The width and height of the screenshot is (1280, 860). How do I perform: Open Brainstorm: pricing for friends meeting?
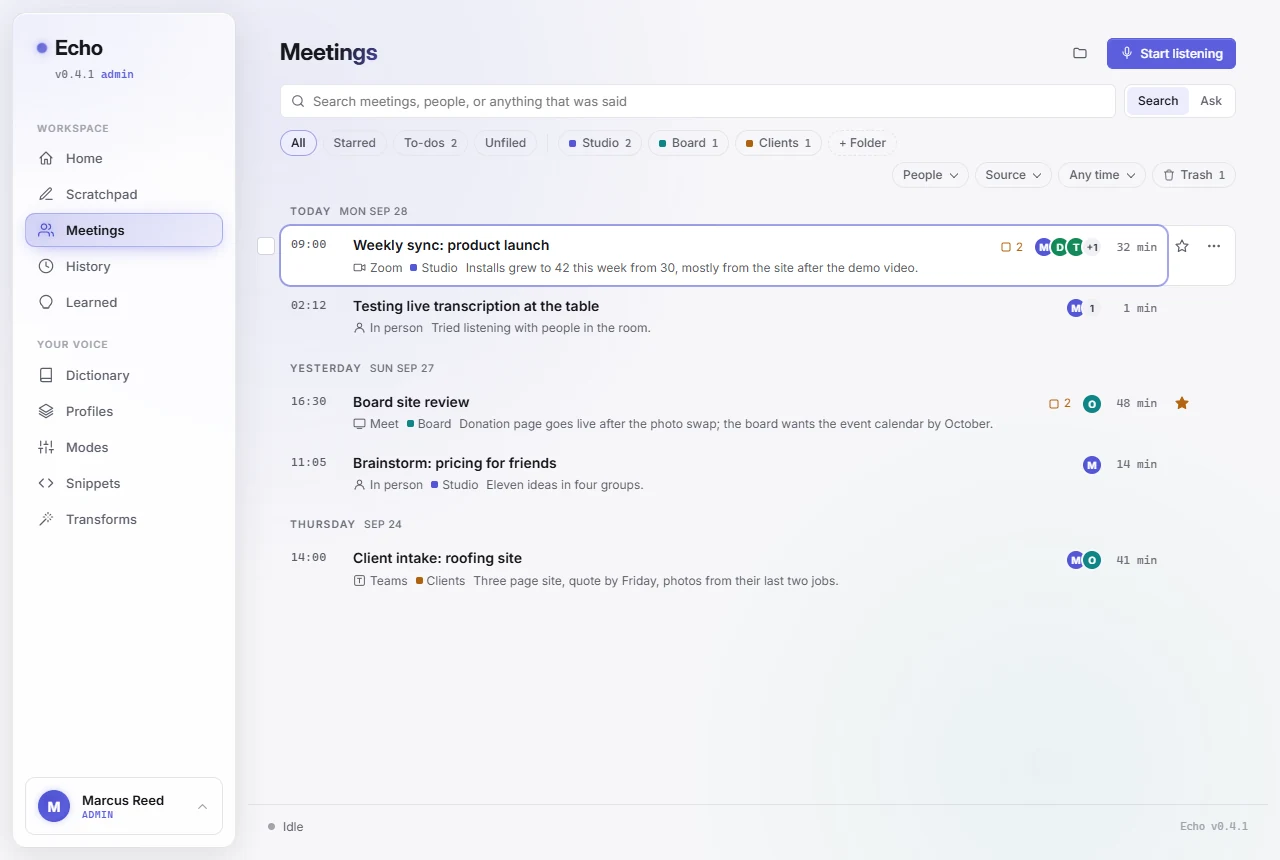[x=724, y=473]
